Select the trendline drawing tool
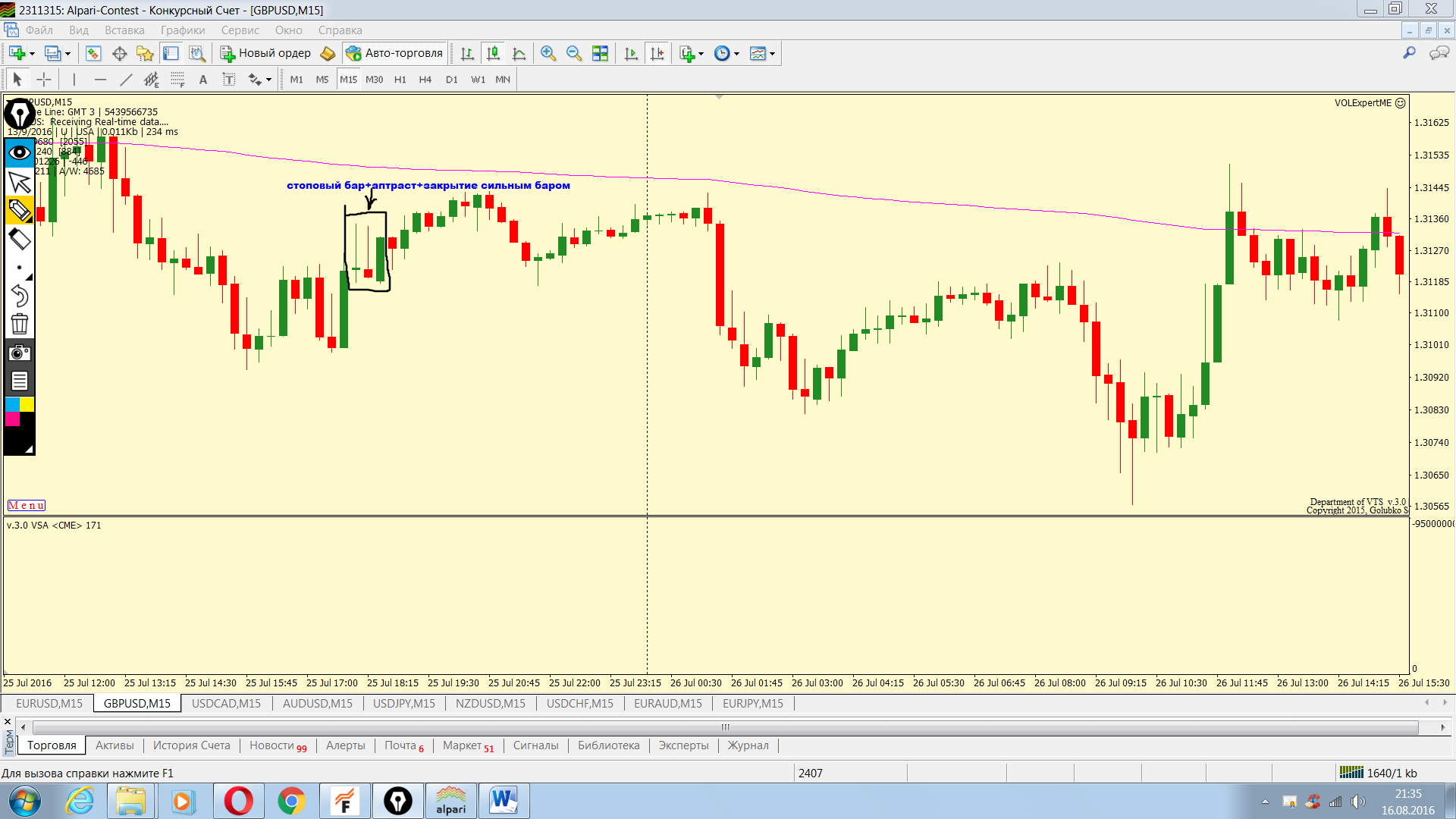The width and height of the screenshot is (1456, 819). pyautogui.click(x=126, y=80)
